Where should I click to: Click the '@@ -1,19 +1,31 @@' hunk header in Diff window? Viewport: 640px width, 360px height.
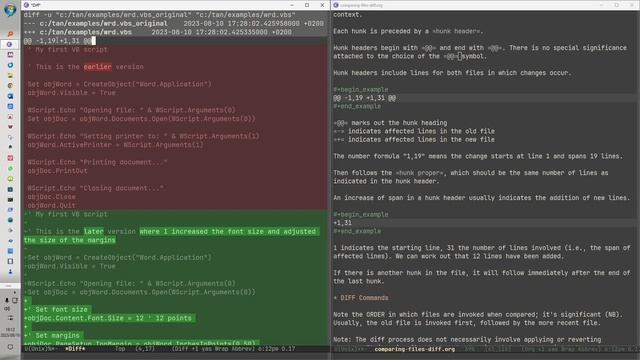pos(58,41)
